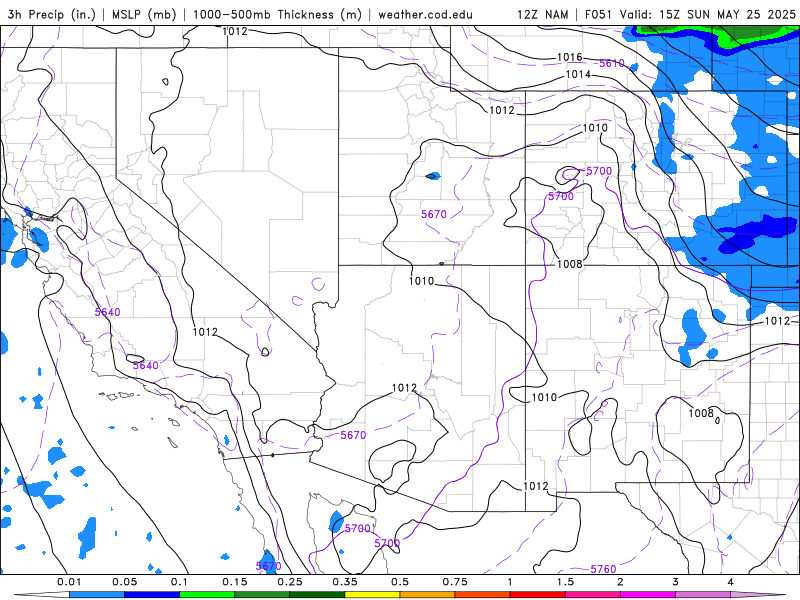The image size is (800, 600).
Task: Click the 0.01 legend value label
Action: pyautogui.click(x=69, y=582)
